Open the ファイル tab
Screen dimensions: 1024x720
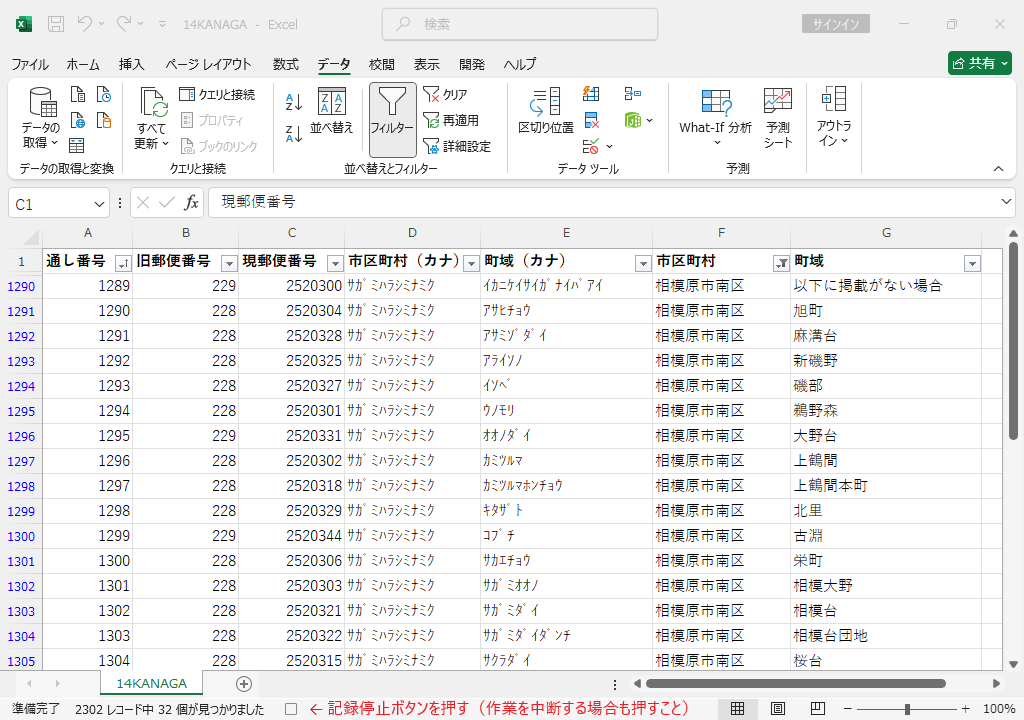tap(30, 64)
